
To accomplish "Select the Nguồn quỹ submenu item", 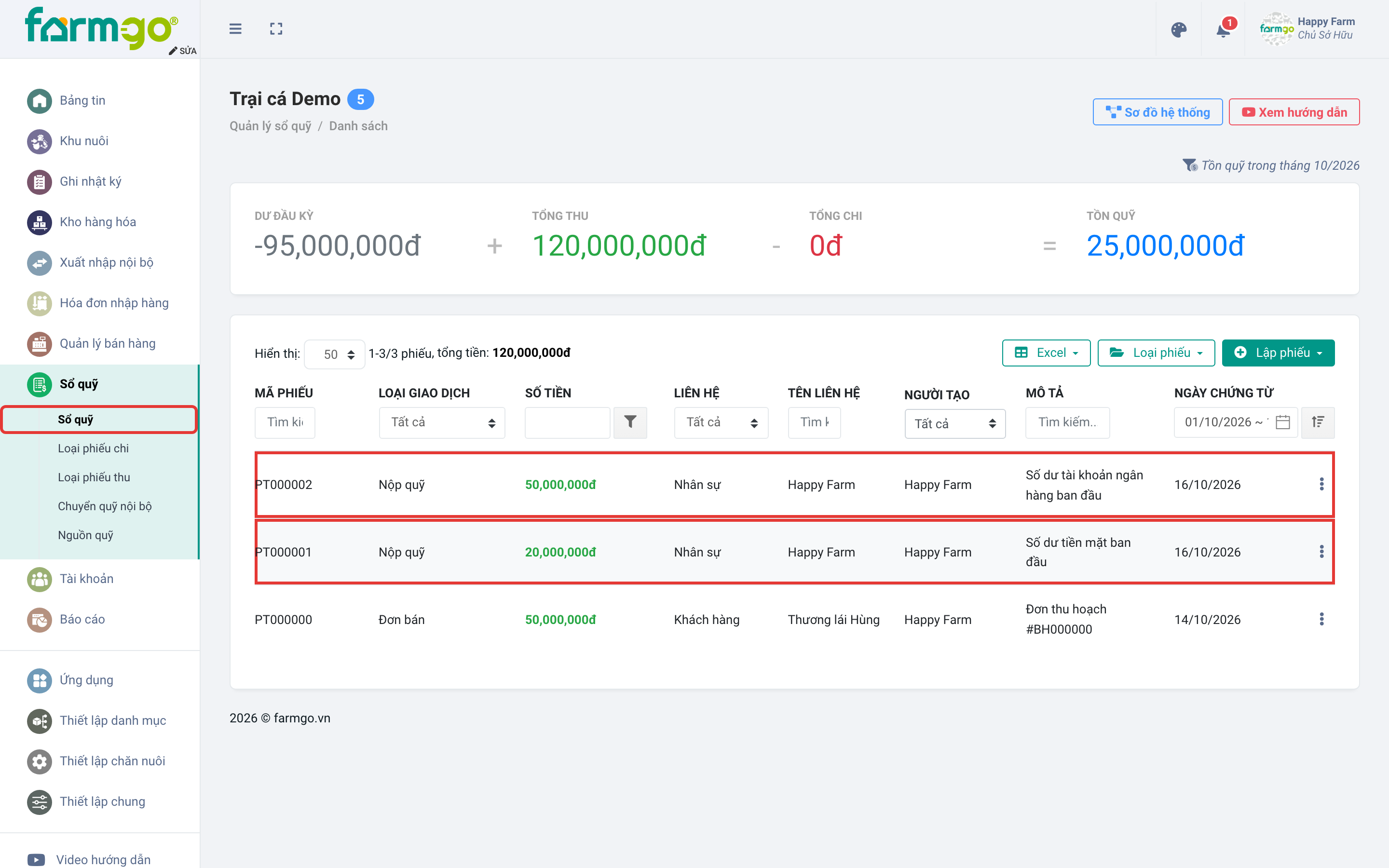I will 85,535.
